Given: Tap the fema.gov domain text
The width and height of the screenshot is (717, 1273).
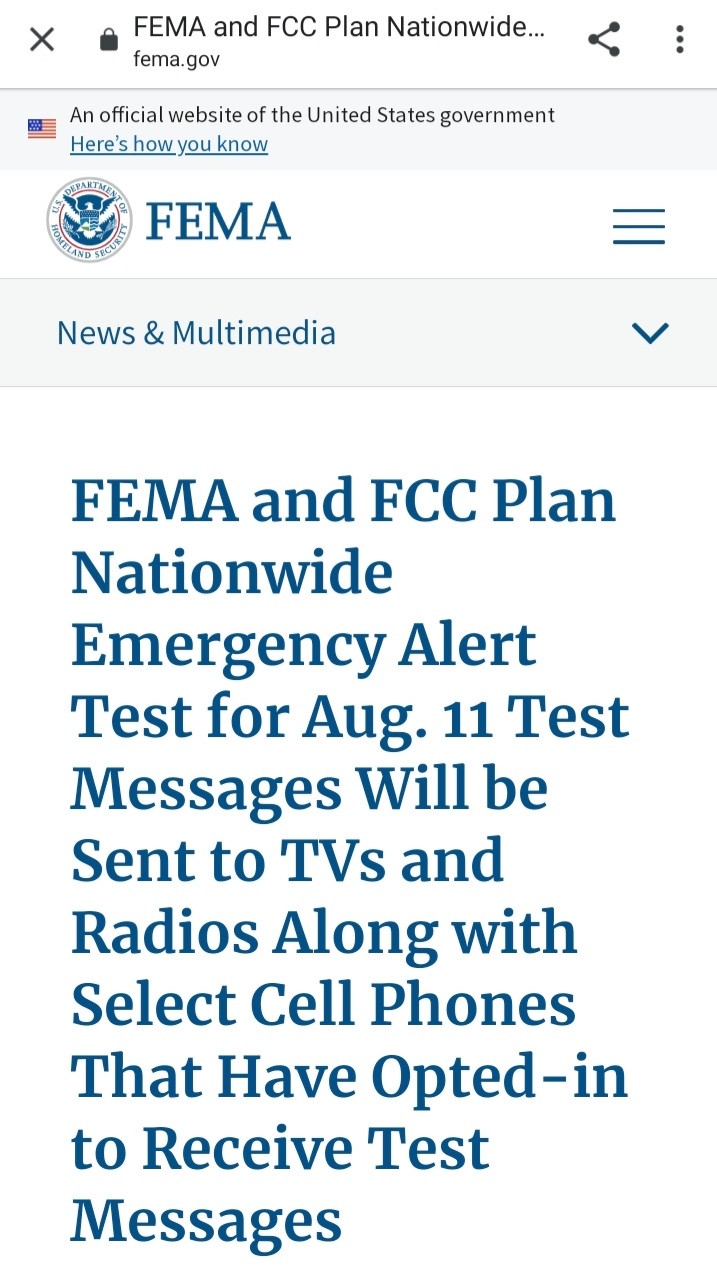Looking at the screenshot, I should [x=176, y=59].
